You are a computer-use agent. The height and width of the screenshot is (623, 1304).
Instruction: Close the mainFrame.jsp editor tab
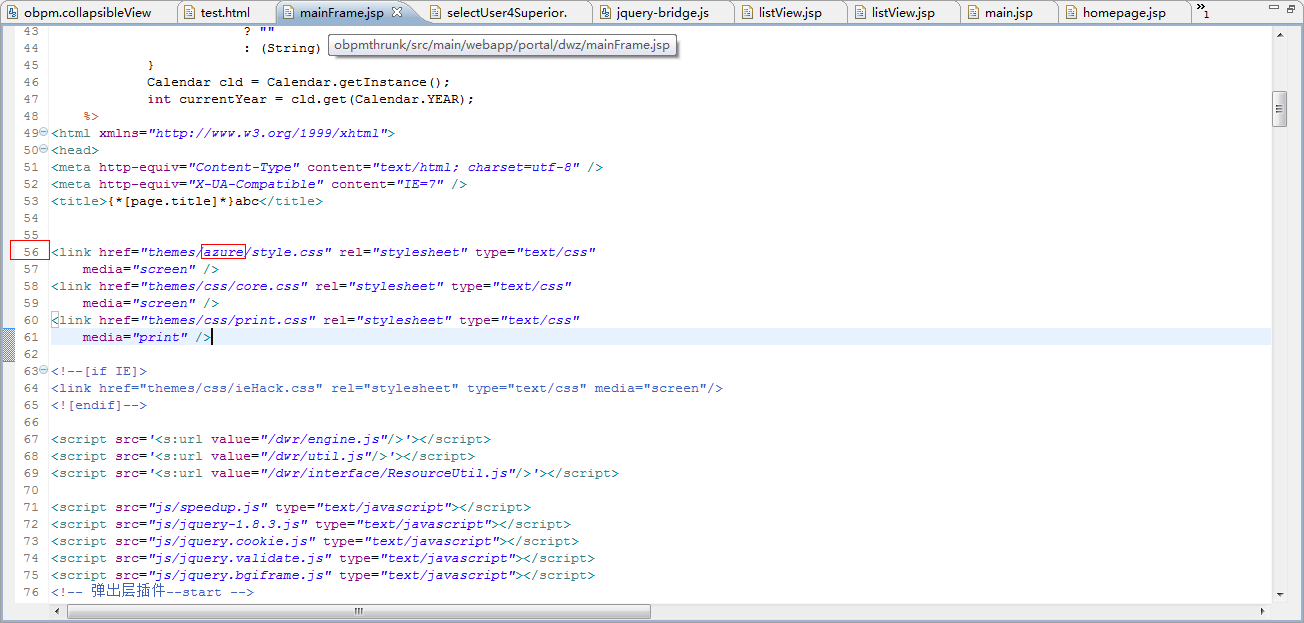(396, 13)
